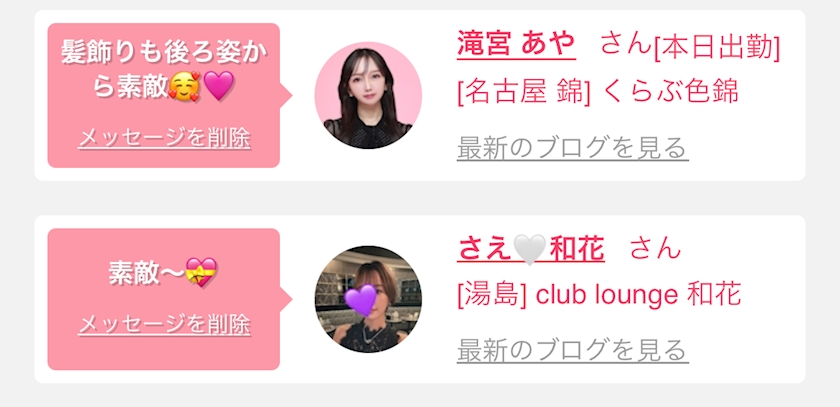This screenshot has height=407, width=840.
Task: Click the smiling face with hearts emoji
Action: tap(184, 86)
